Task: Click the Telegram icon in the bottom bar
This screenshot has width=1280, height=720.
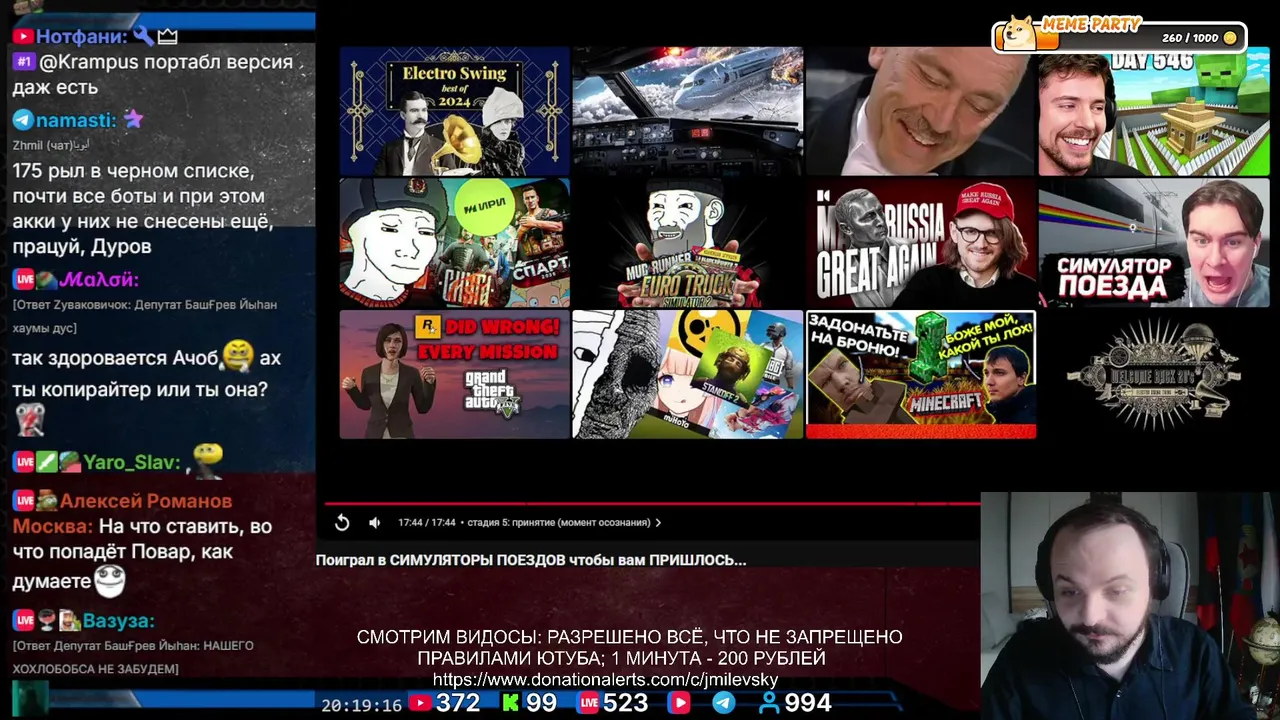Action: point(724,703)
